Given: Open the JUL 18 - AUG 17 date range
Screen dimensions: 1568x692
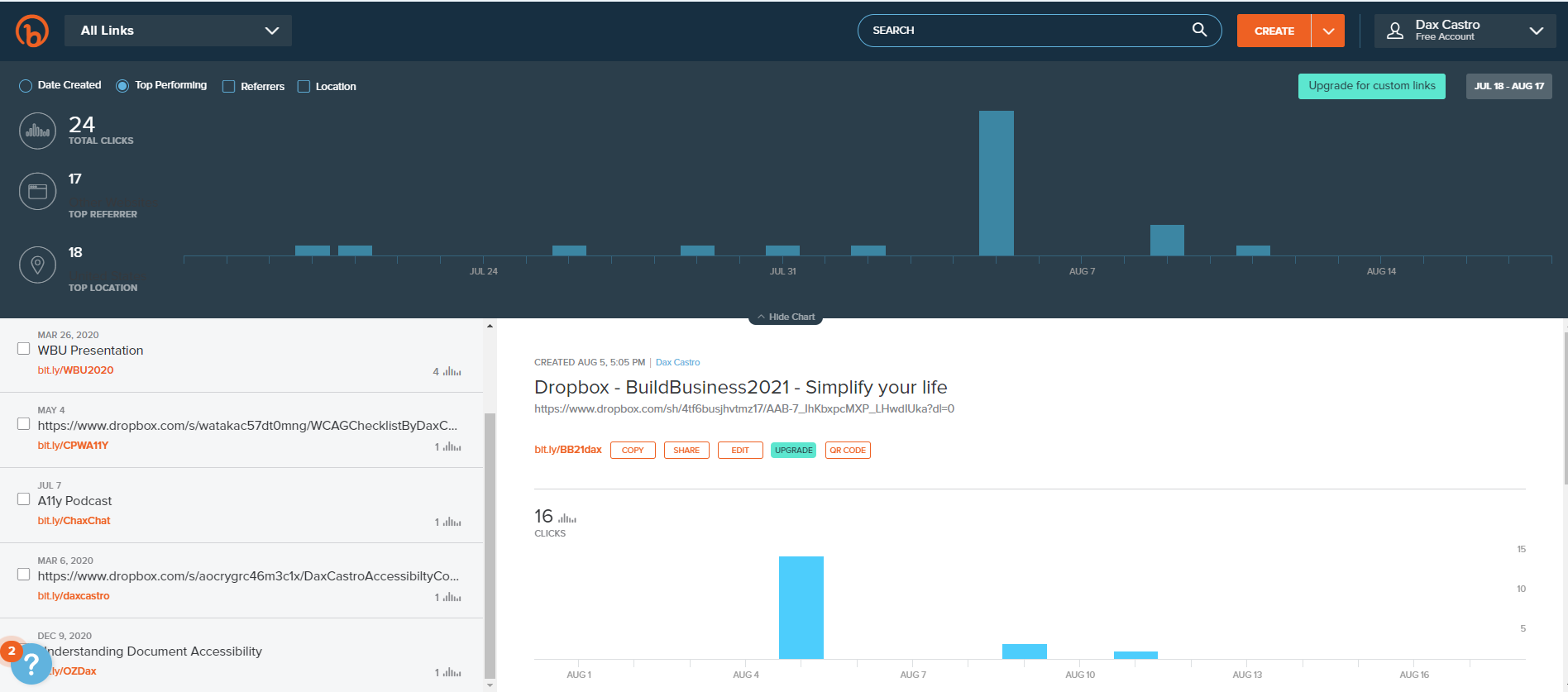Looking at the screenshot, I should click(1508, 86).
